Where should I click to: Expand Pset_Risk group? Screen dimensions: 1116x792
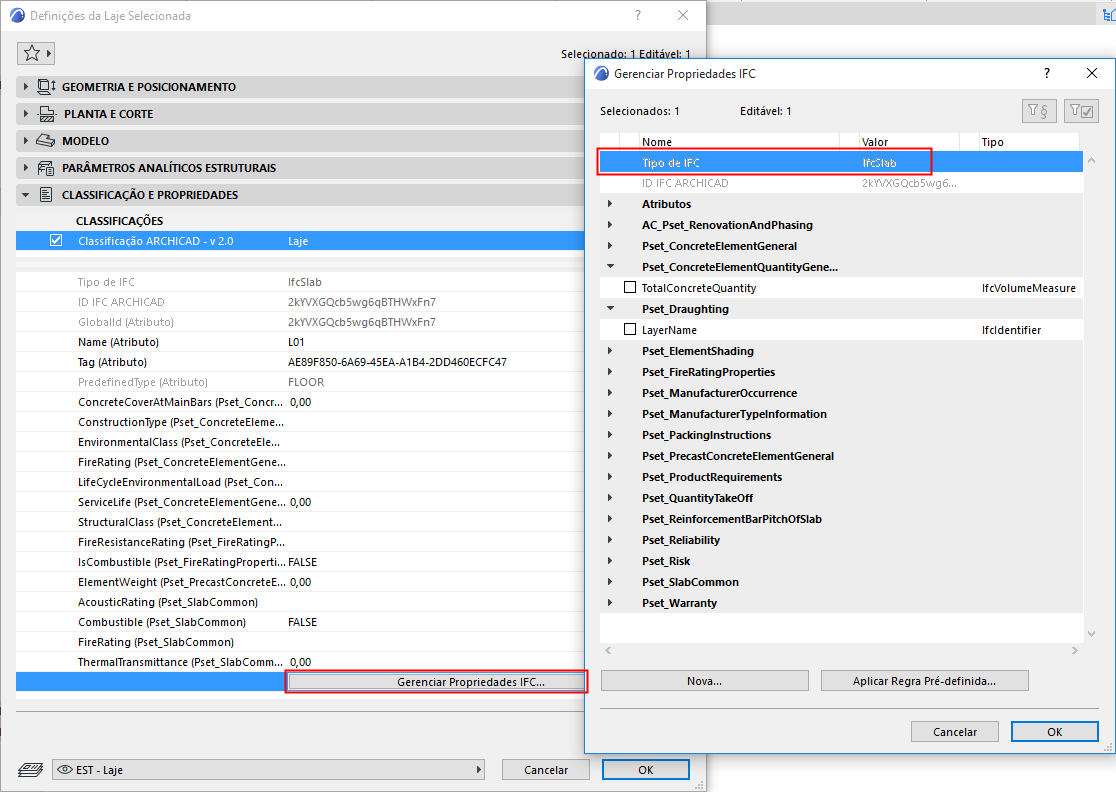click(610, 561)
